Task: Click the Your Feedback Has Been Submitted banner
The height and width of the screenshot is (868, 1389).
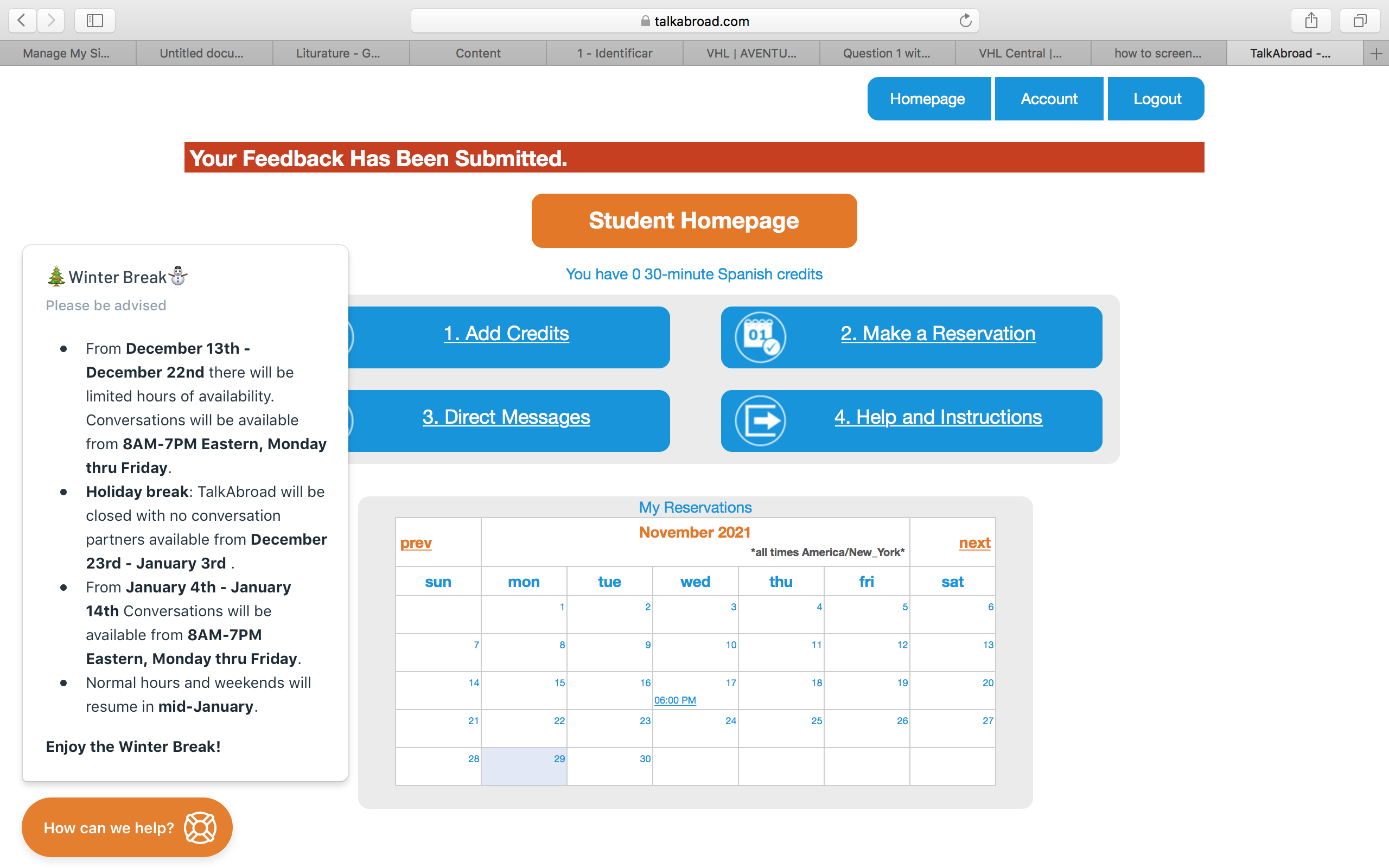Action: pos(694,157)
